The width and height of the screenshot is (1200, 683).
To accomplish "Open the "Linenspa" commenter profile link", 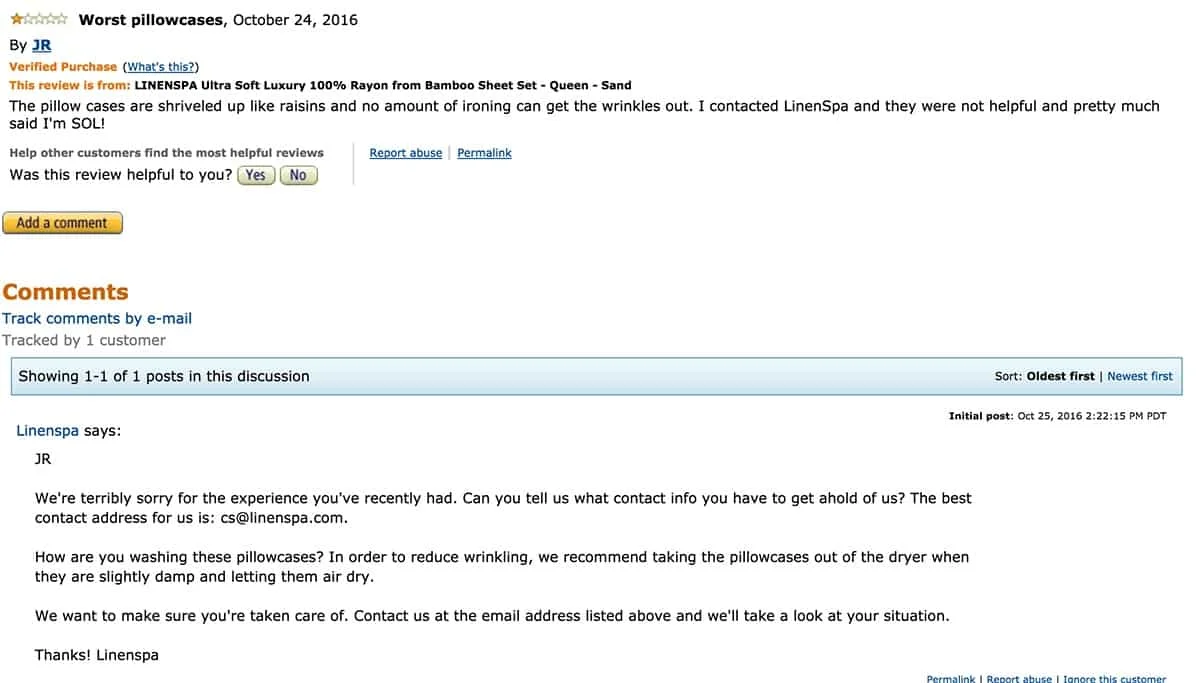I will pos(47,430).
